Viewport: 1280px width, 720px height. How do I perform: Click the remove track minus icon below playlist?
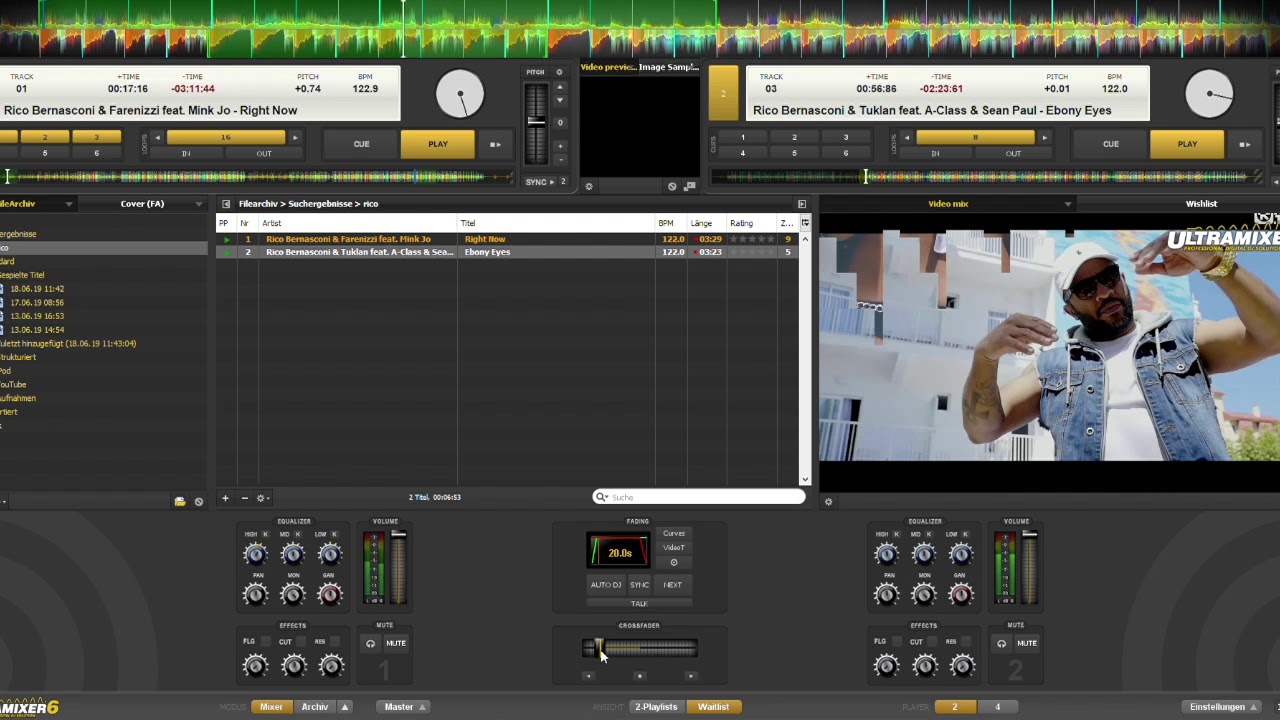244,498
